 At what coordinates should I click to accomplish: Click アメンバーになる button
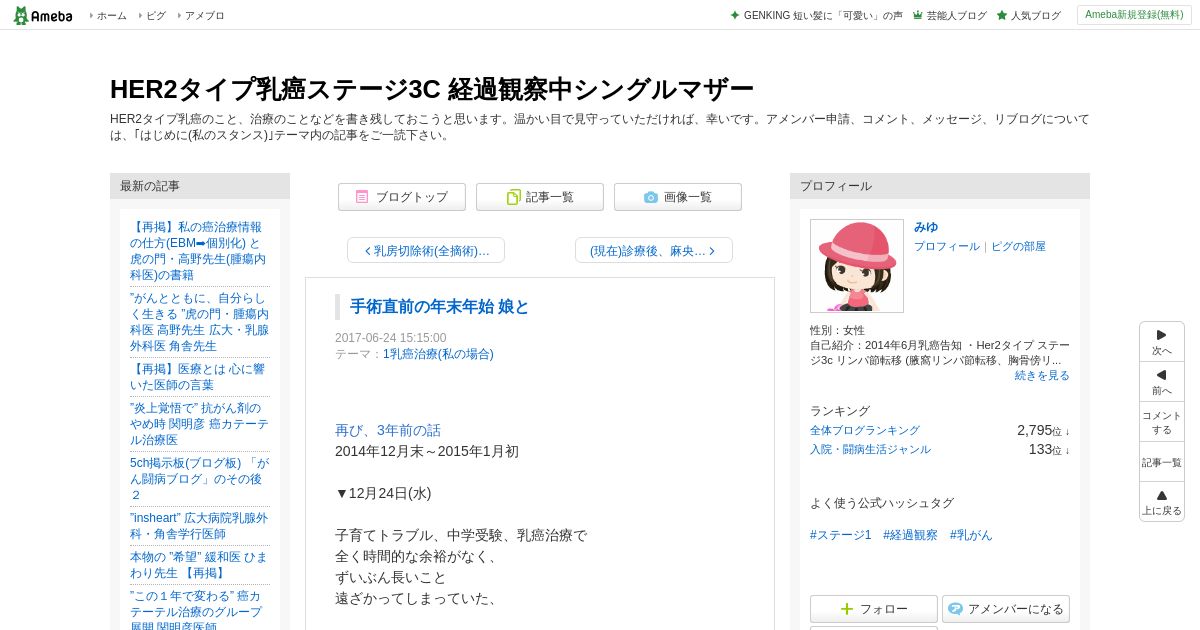(x=1006, y=609)
